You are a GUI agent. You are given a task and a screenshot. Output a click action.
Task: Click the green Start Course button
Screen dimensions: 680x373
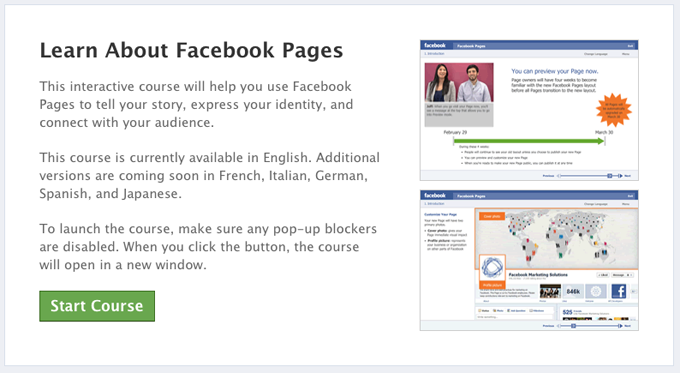click(97, 306)
